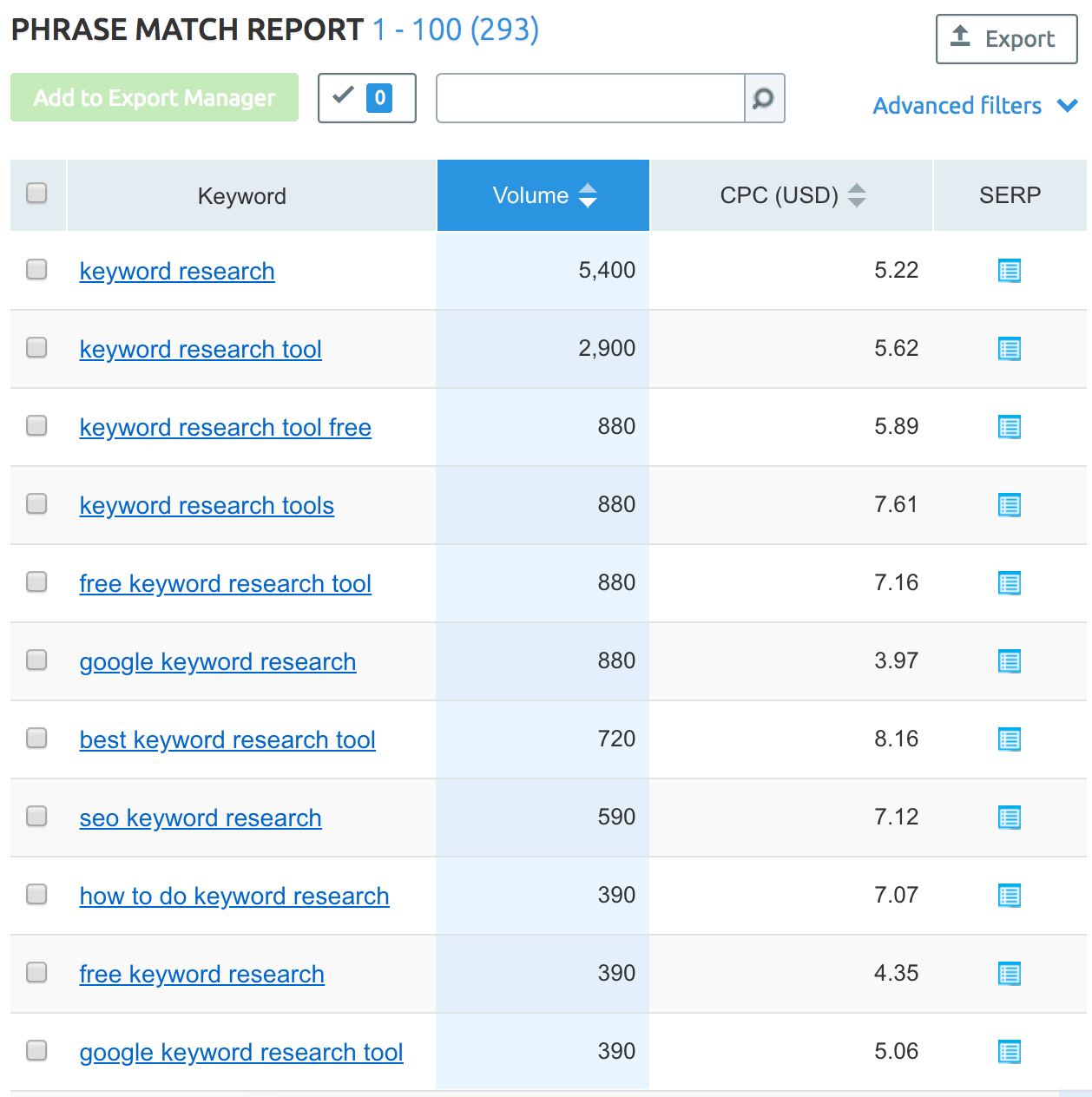
Task: Select the keyword research row checkbox
Action: point(36,269)
